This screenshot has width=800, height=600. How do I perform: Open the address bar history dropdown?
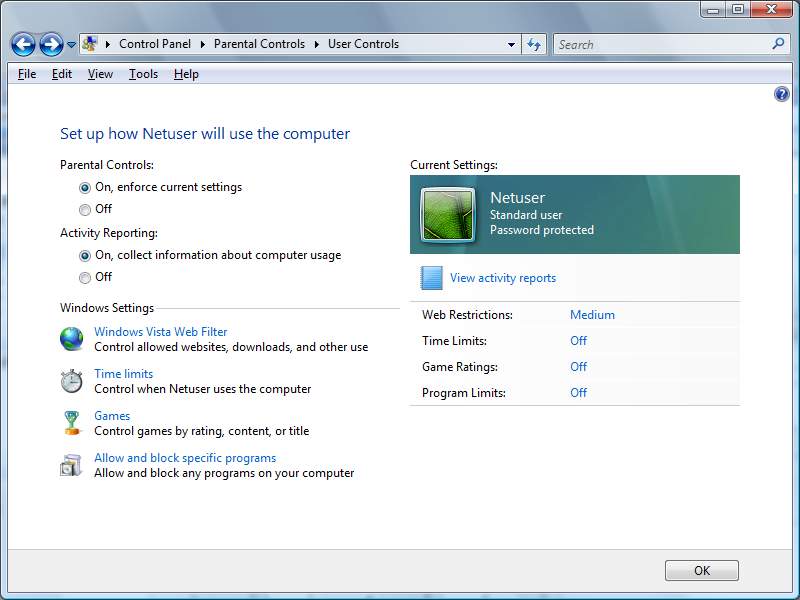[x=511, y=44]
